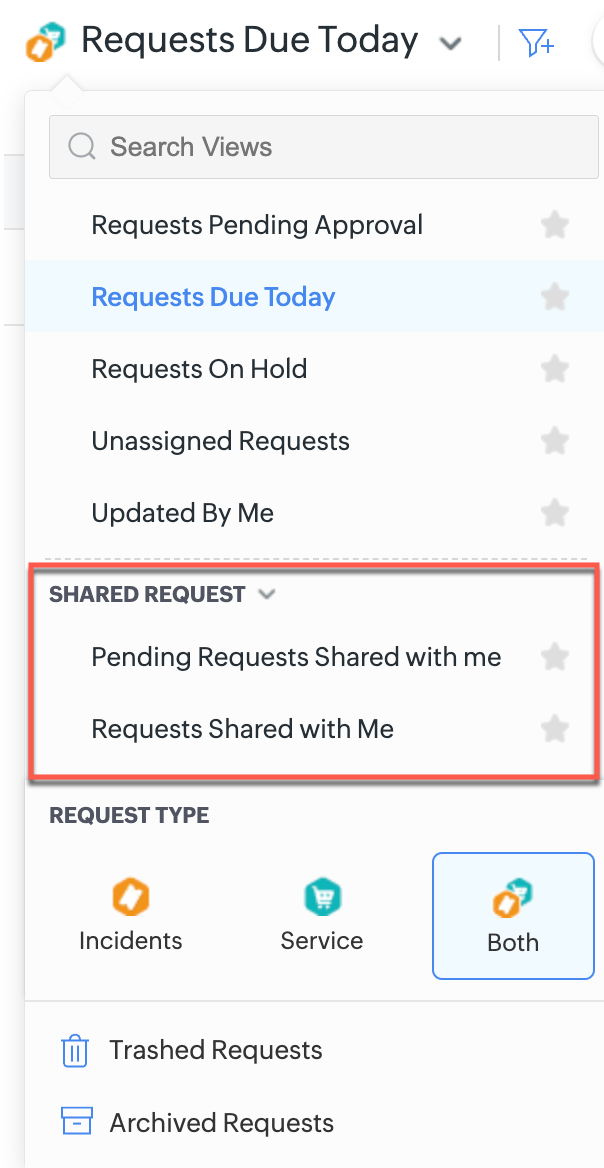Click the request type icon beside the view title

46,42
